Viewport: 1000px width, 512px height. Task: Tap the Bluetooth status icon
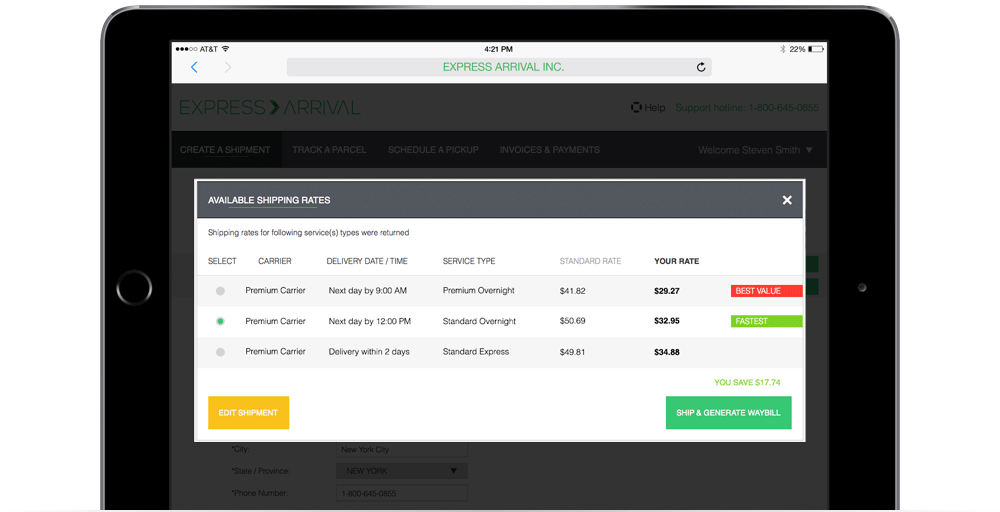click(x=782, y=49)
